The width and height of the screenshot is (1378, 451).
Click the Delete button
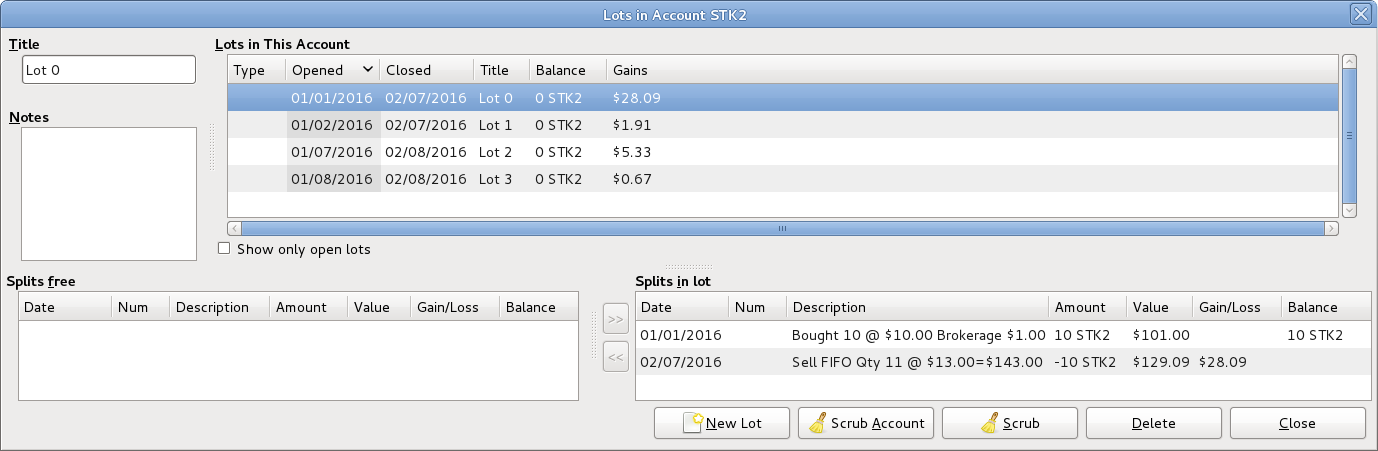(x=1153, y=423)
